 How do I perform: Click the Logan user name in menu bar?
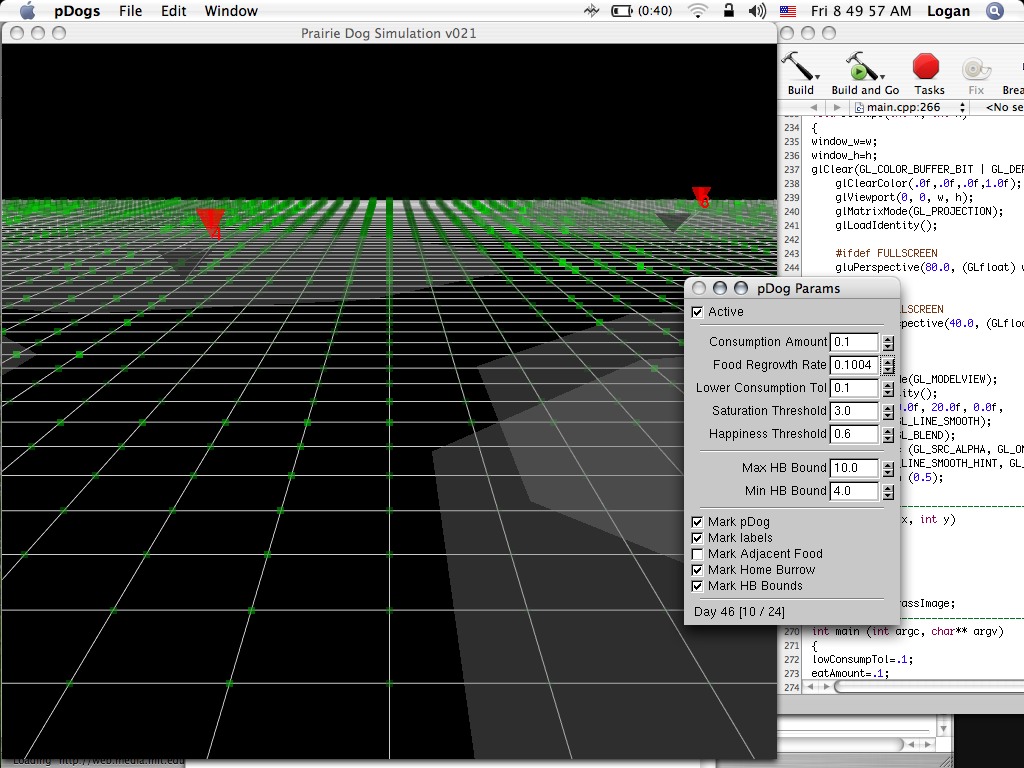coord(948,11)
